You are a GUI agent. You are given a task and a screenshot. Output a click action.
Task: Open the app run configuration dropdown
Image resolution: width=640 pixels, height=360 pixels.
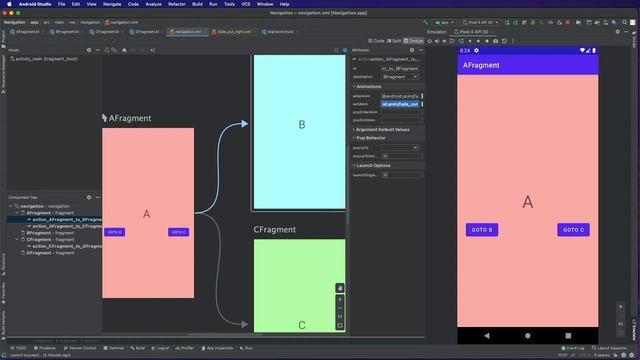point(444,22)
